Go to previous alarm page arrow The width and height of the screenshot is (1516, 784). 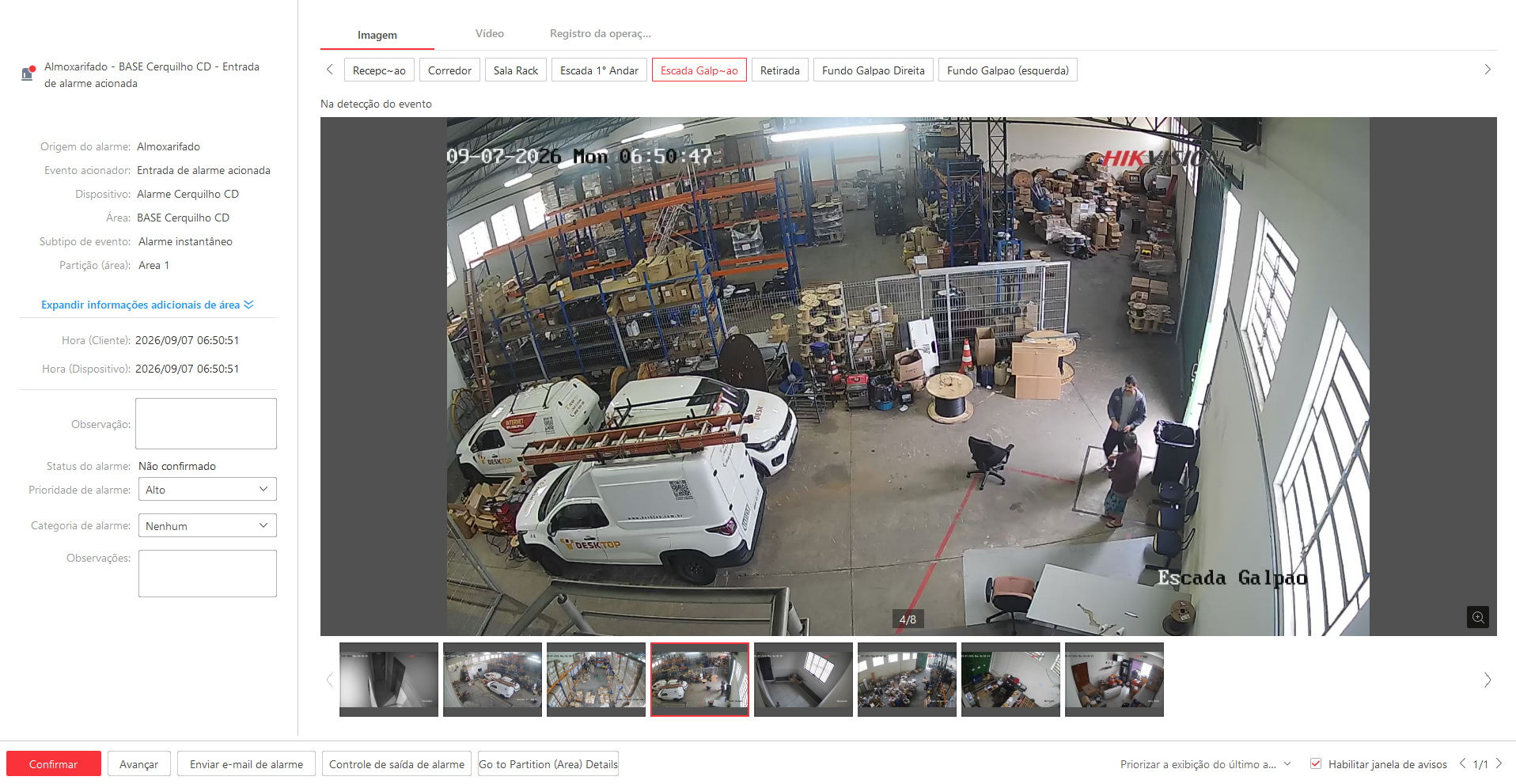pyautogui.click(x=1462, y=763)
